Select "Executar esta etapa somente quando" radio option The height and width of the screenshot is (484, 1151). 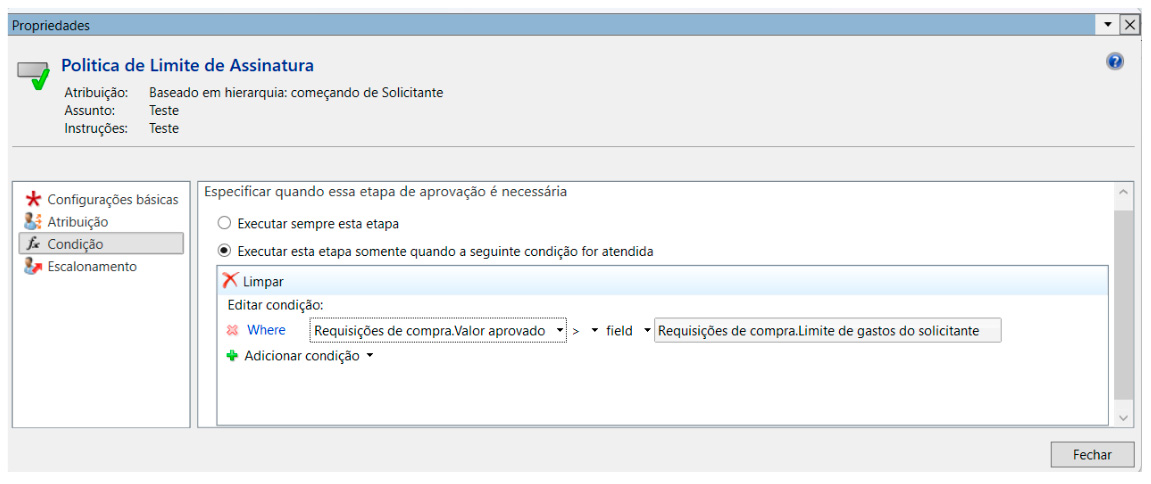(x=224, y=251)
